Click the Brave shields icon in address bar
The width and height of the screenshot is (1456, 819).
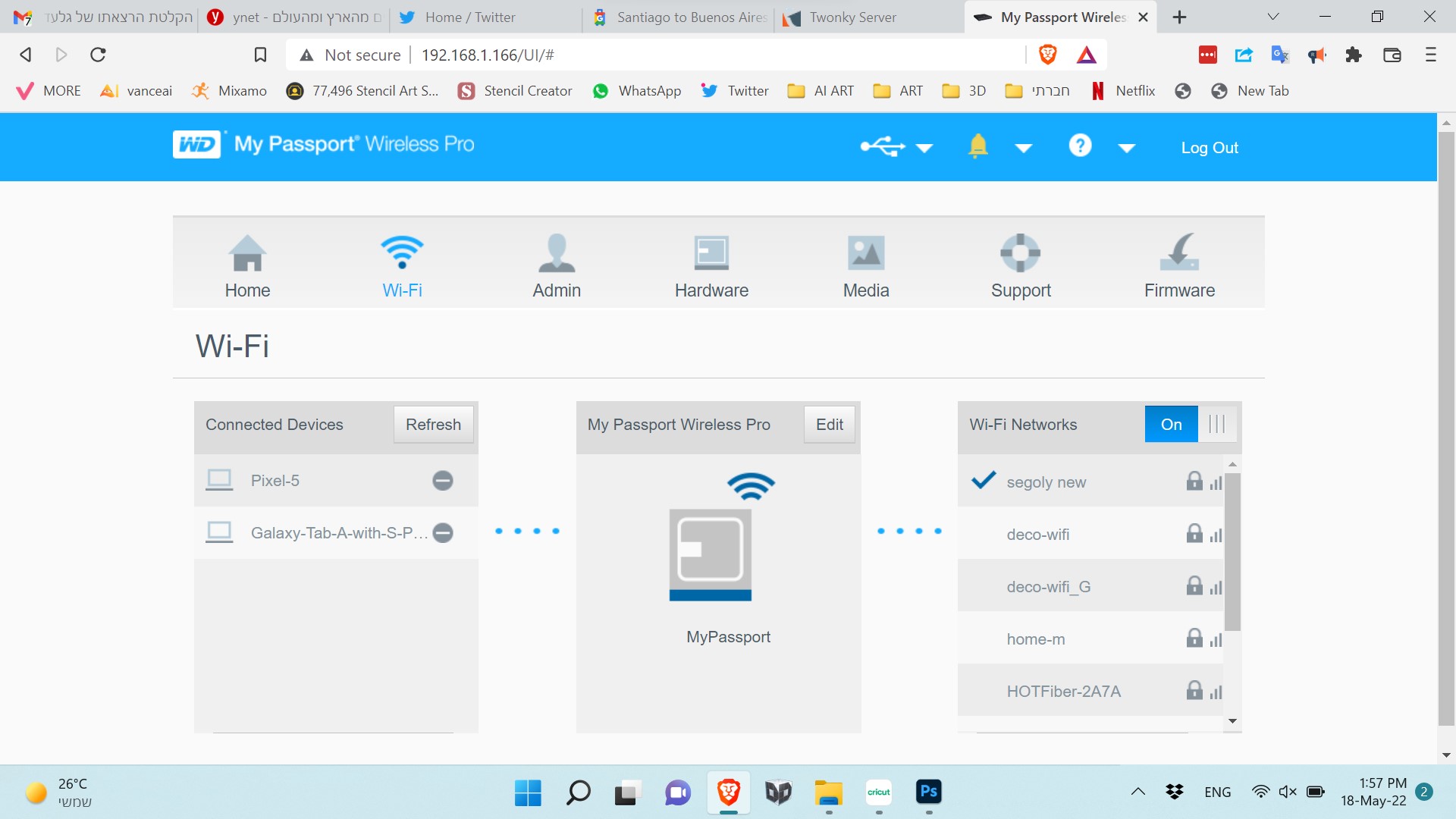click(x=1048, y=54)
